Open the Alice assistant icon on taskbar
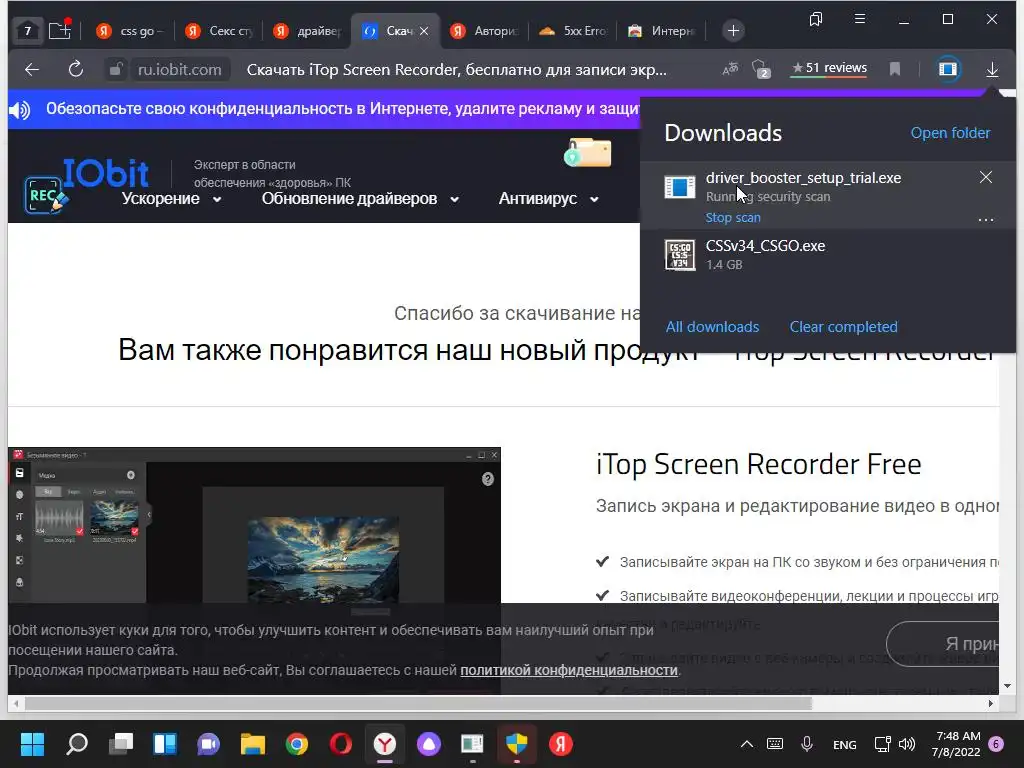 (429, 744)
